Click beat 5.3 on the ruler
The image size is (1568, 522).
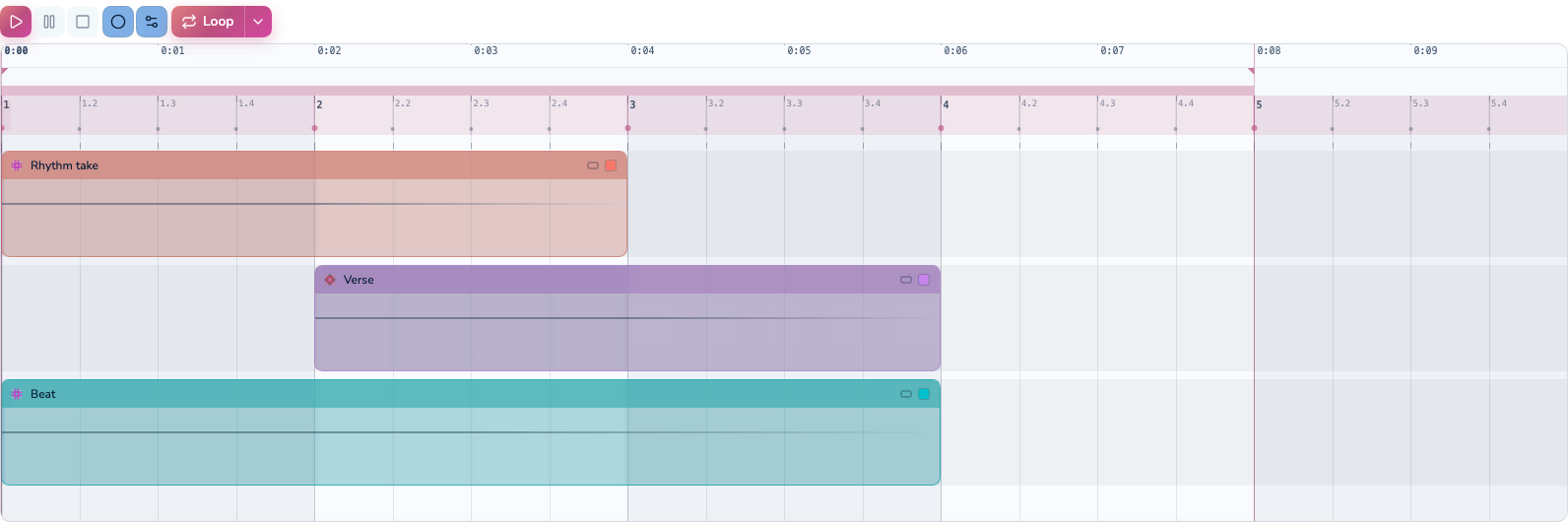pyautogui.click(x=1420, y=103)
